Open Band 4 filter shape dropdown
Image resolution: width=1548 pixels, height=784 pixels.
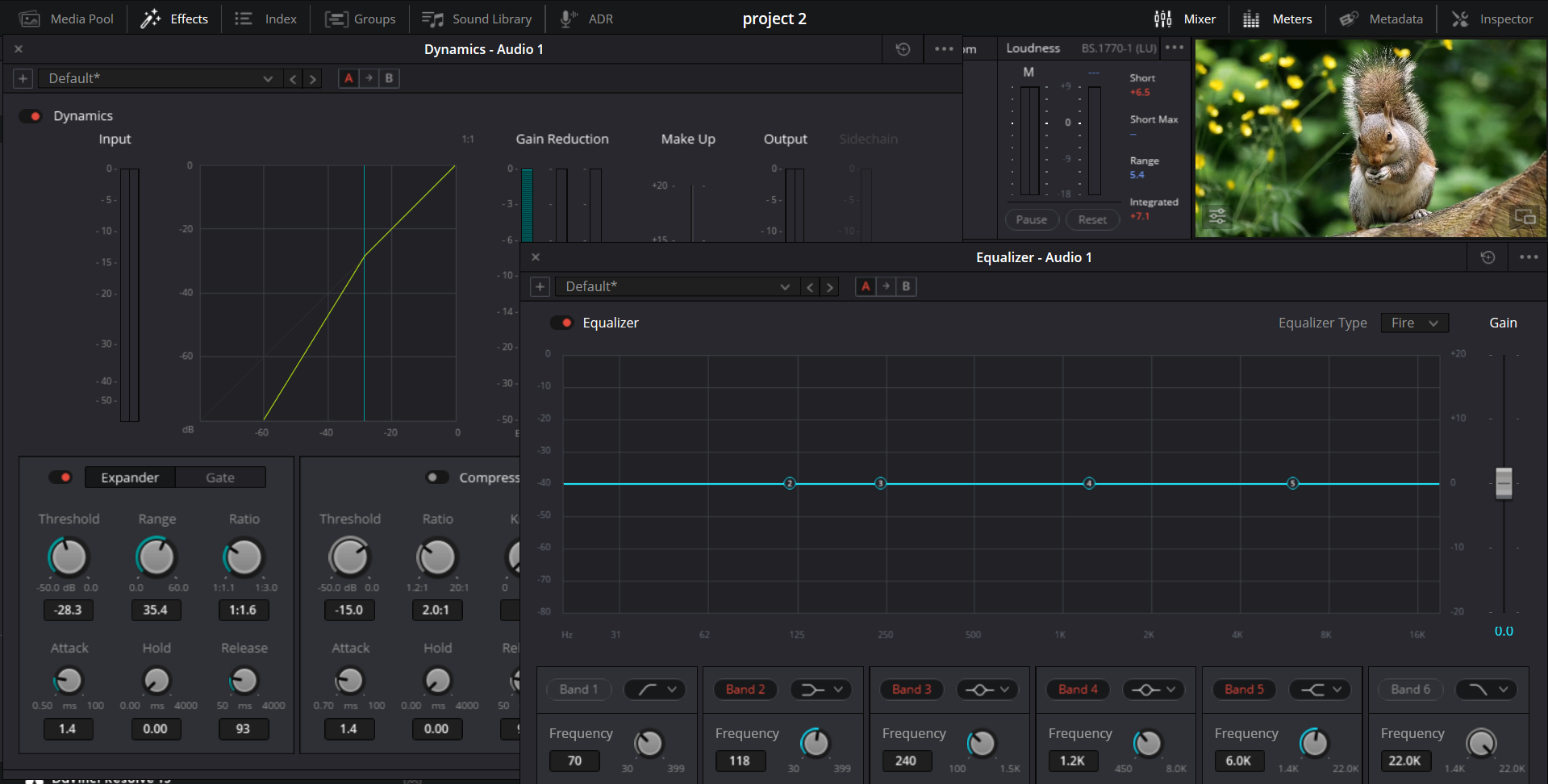click(1154, 690)
